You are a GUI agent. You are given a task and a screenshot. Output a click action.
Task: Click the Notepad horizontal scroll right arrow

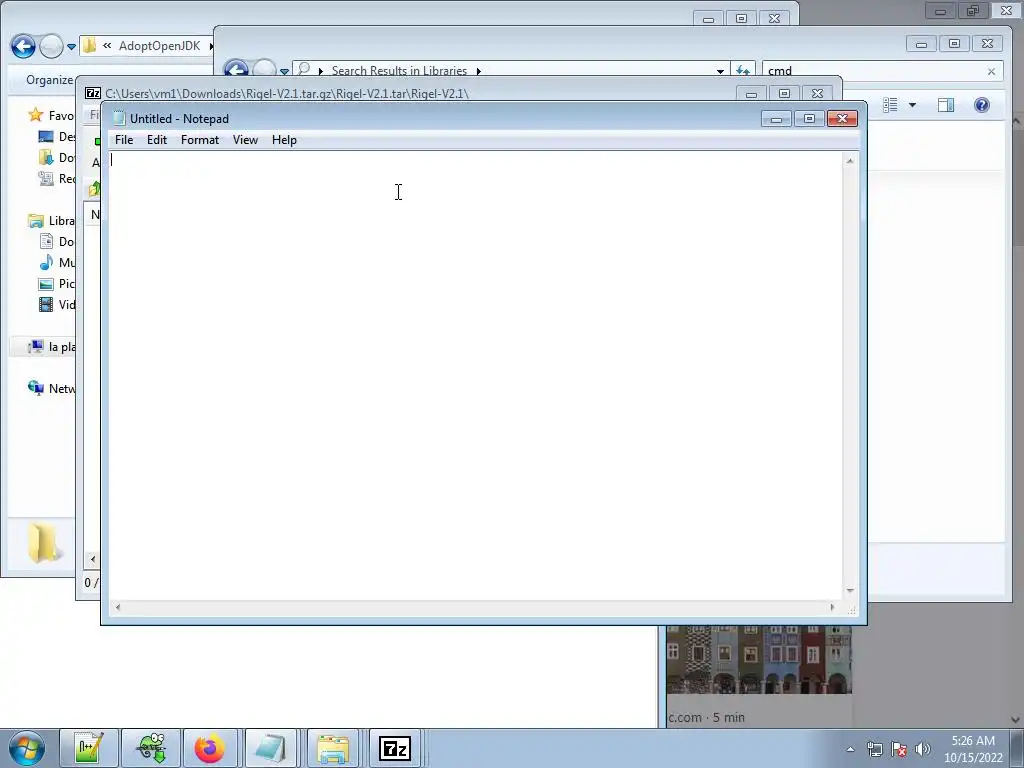tap(832, 607)
